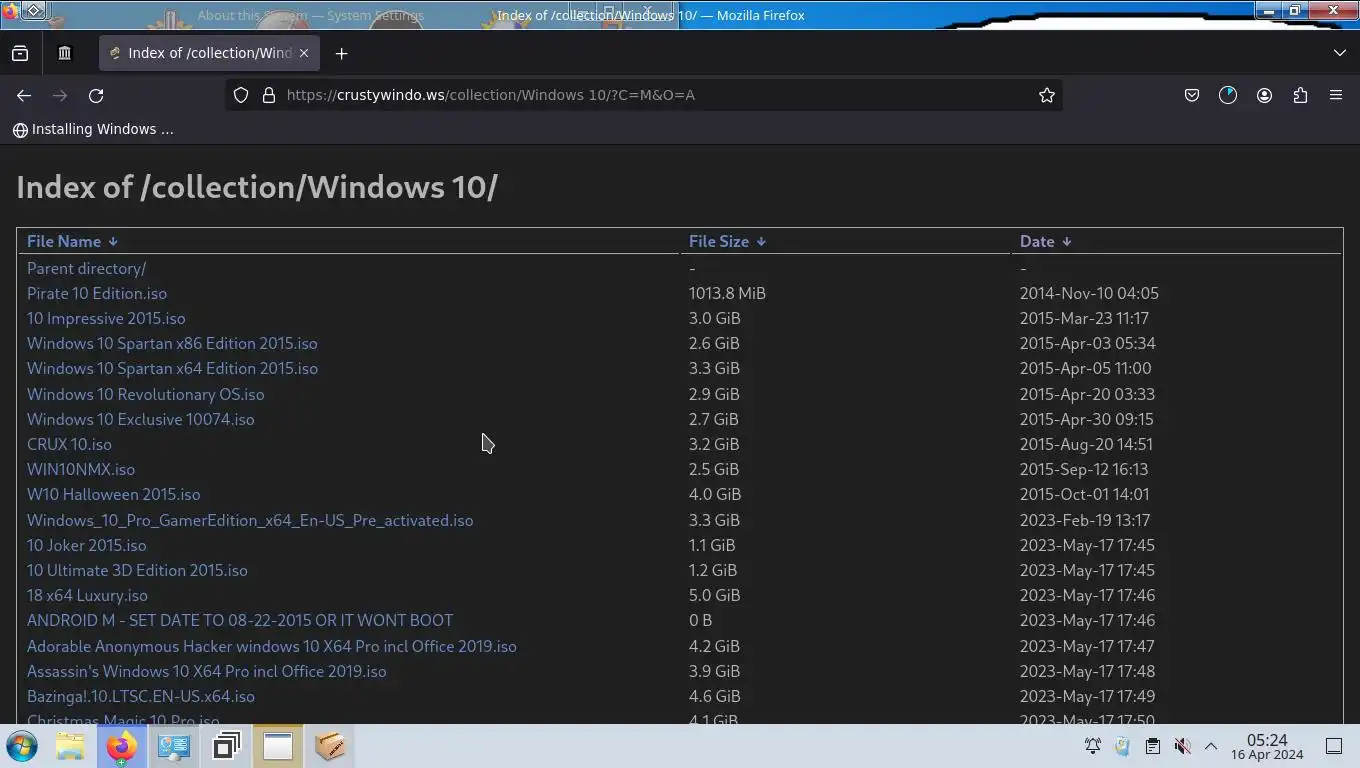
Task: Open the Start menu orb
Action: point(22,746)
